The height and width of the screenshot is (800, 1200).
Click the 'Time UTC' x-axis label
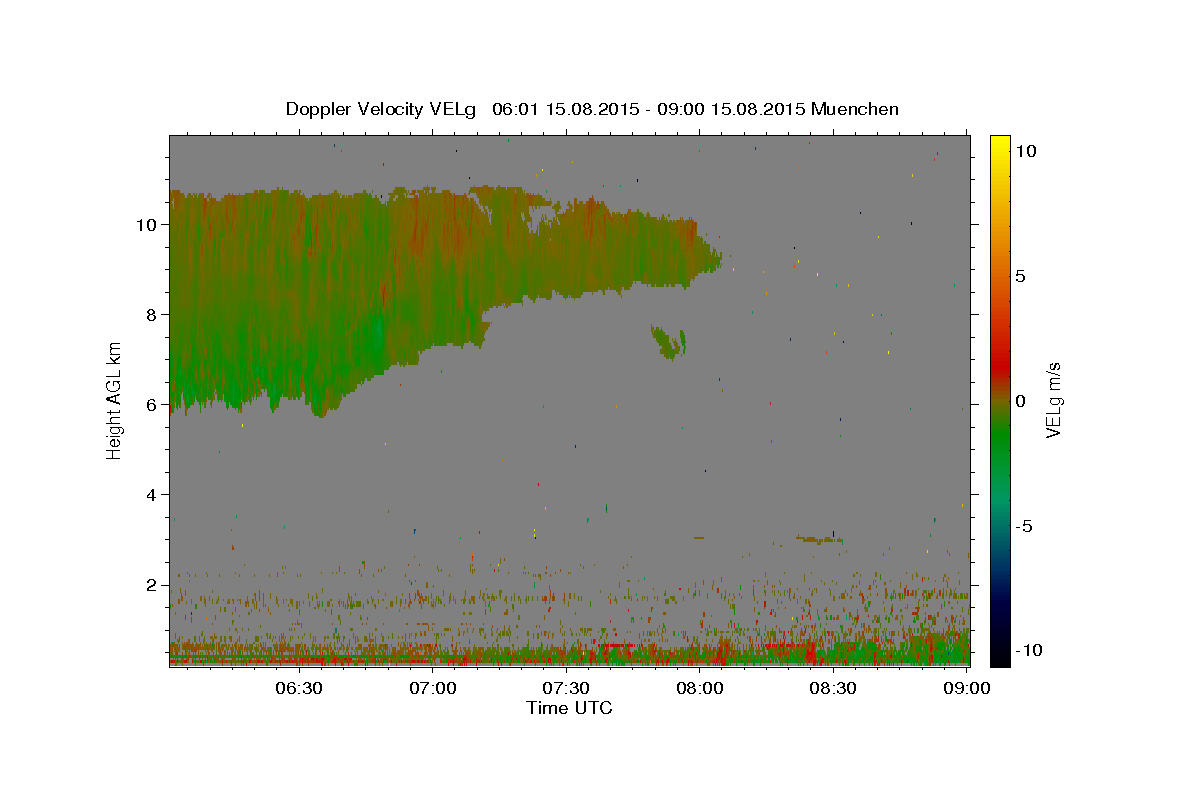[x=569, y=708]
